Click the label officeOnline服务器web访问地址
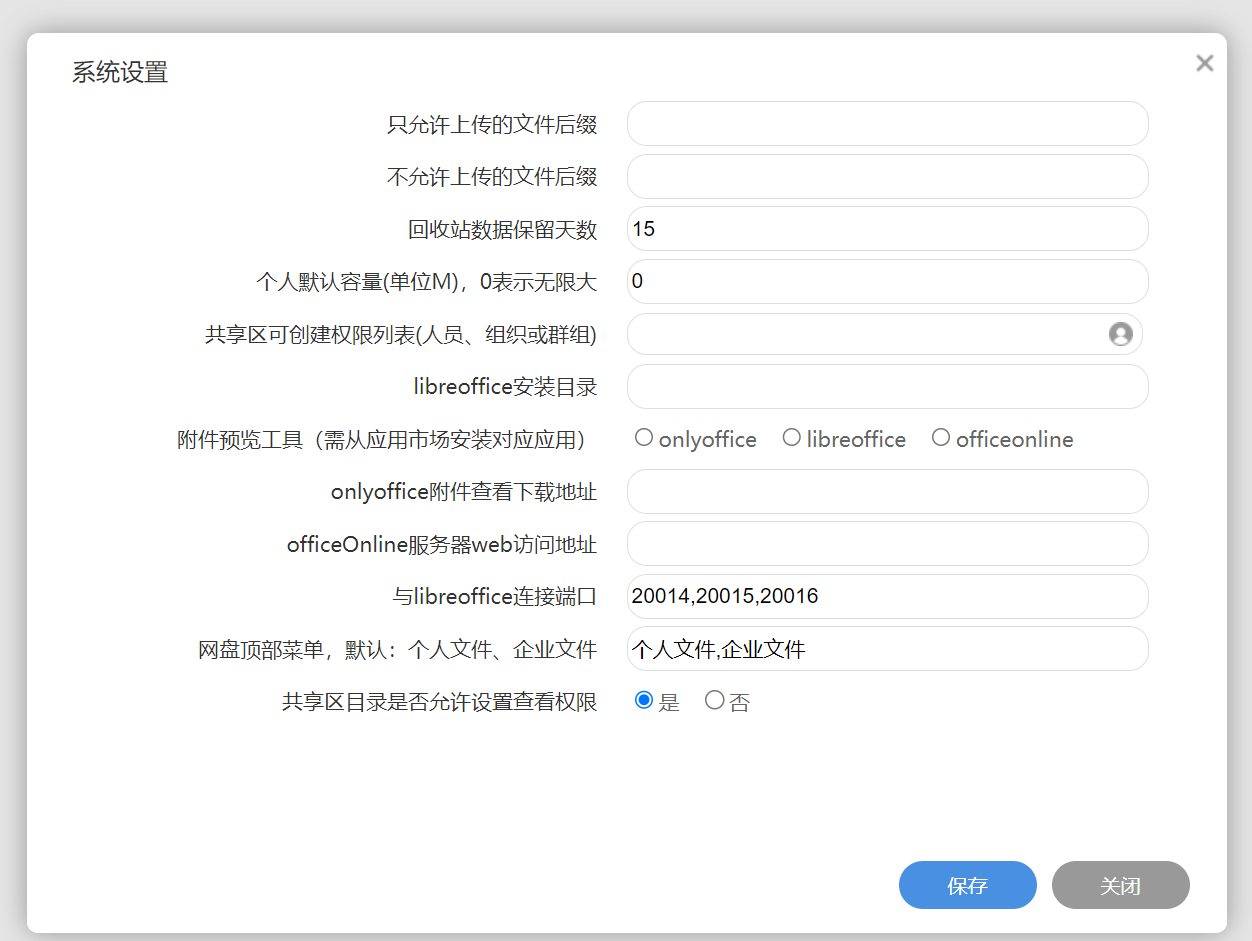The height and width of the screenshot is (941, 1252). click(x=442, y=545)
